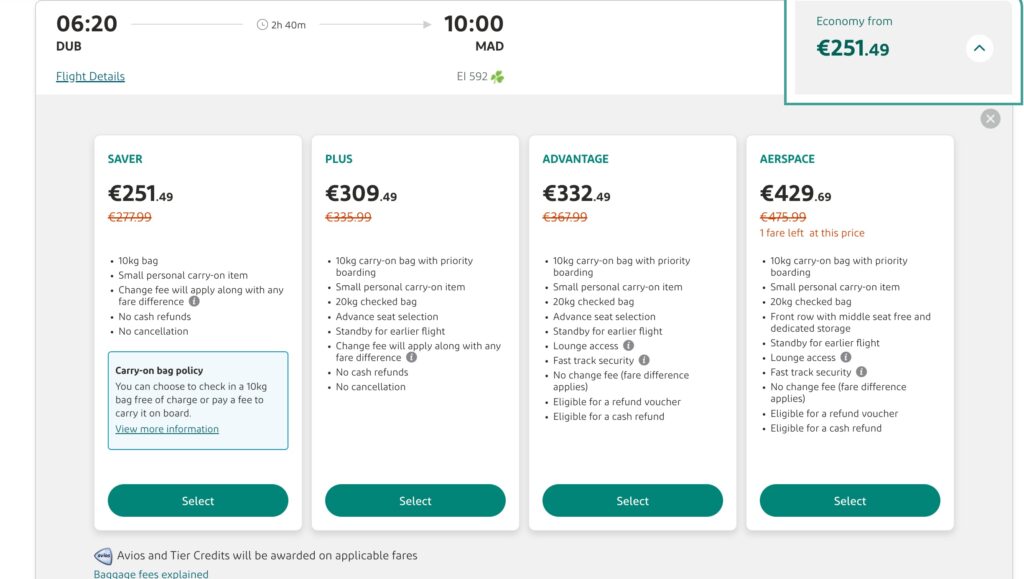
Task: Open View more information link
Action: point(167,429)
